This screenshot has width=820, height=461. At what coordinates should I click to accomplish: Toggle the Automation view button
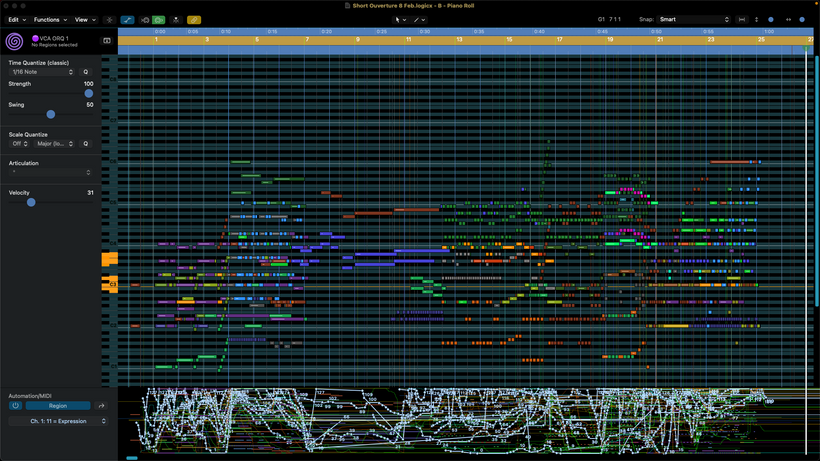(128, 19)
